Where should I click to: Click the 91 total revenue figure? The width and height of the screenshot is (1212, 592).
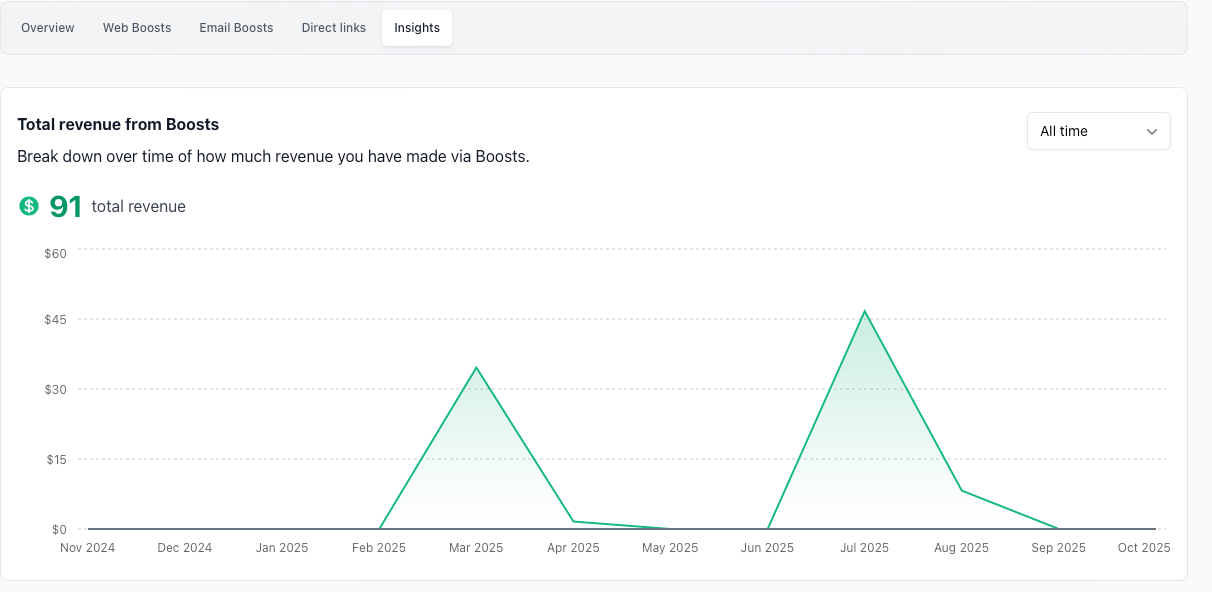coord(66,207)
